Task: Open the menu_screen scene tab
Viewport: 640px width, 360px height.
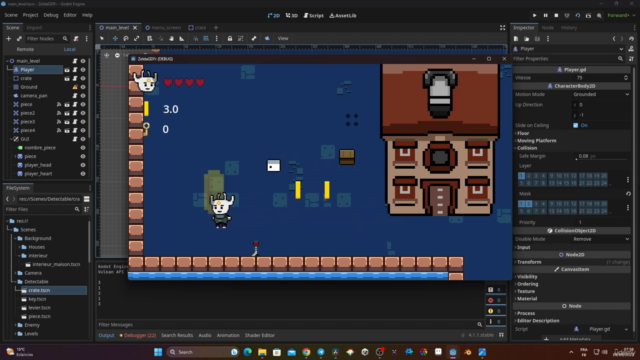Action: click(x=163, y=28)
